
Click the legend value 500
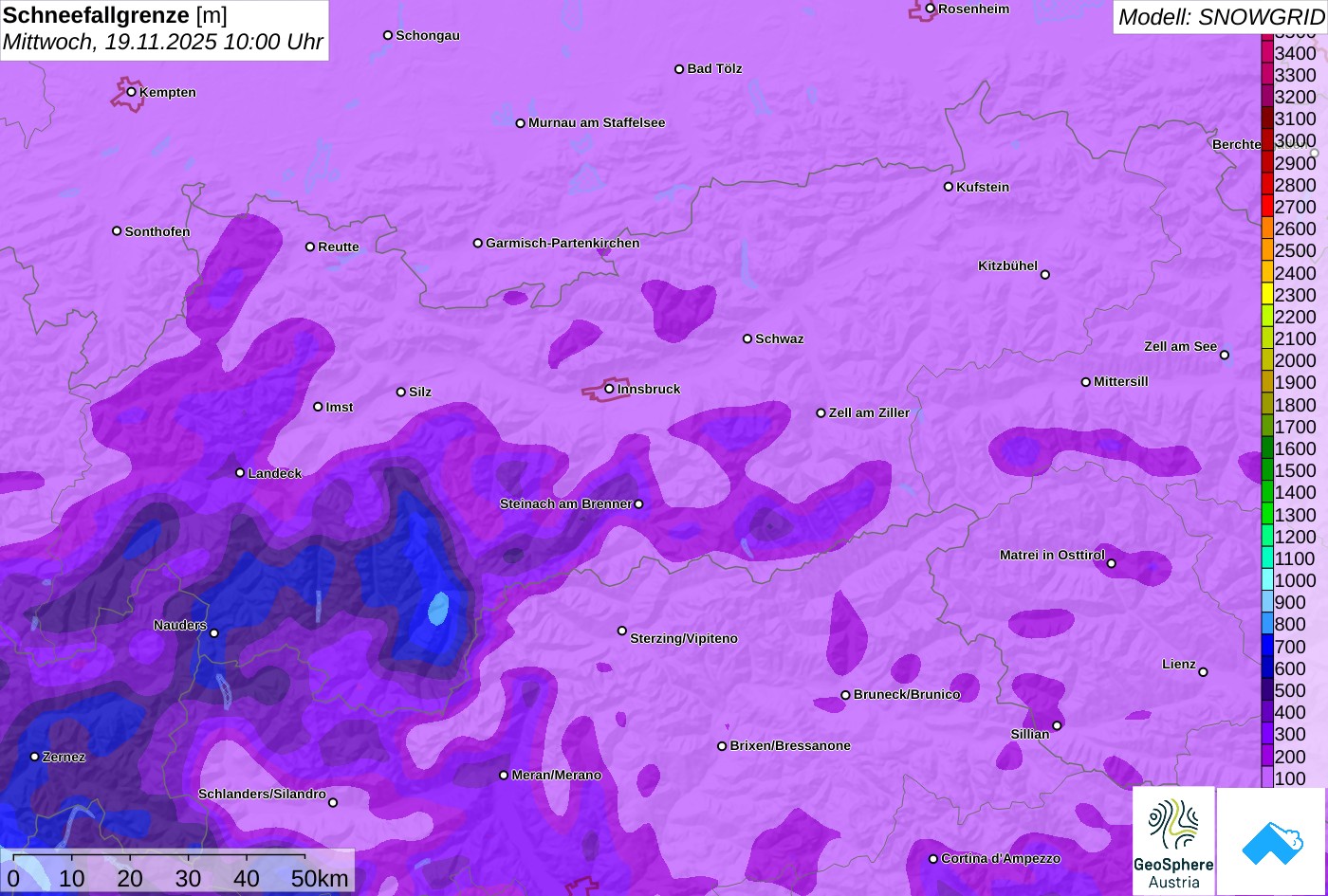(x=1290, y=690)
